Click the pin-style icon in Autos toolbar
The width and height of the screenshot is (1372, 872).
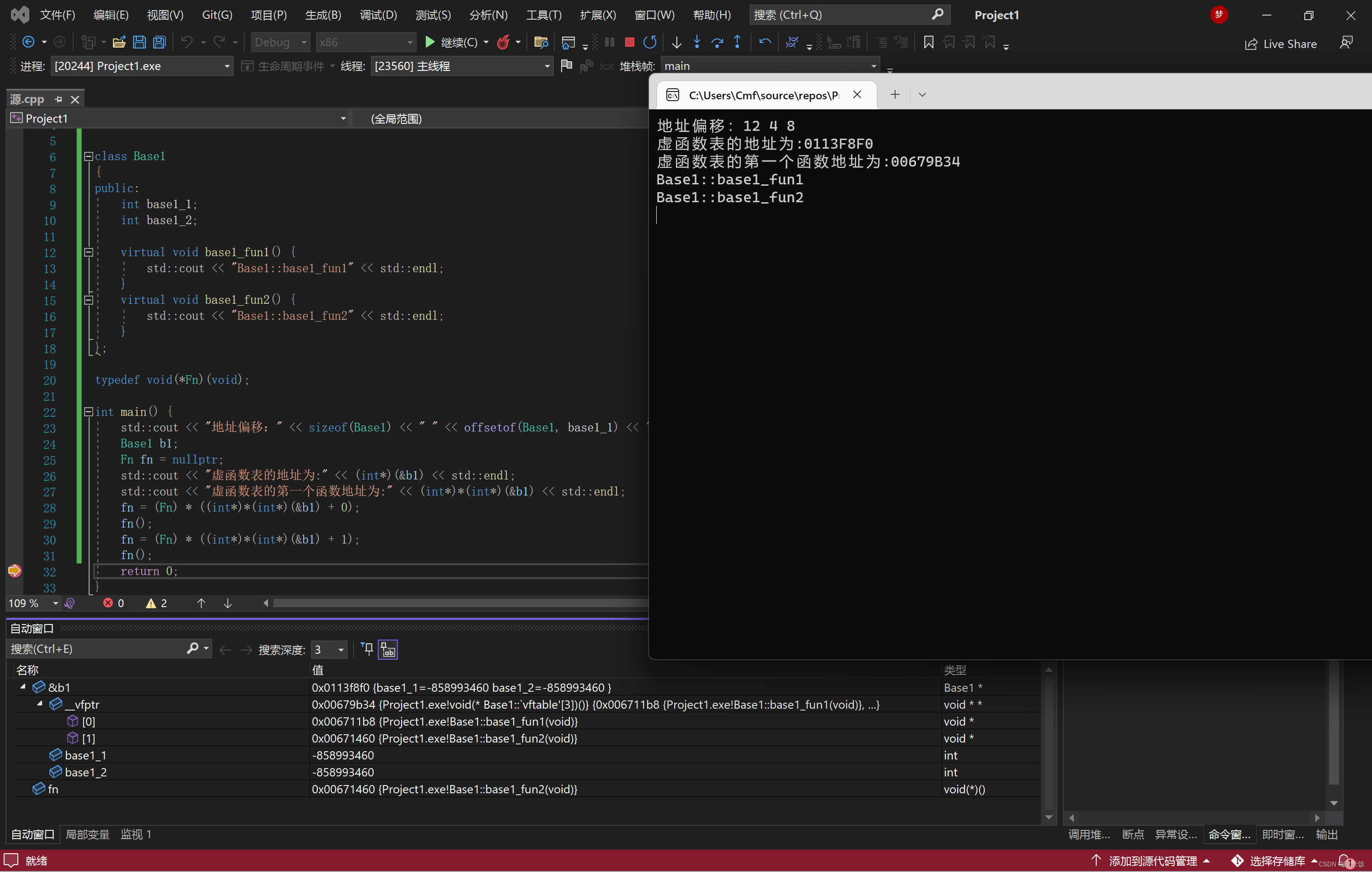[367, 649]
